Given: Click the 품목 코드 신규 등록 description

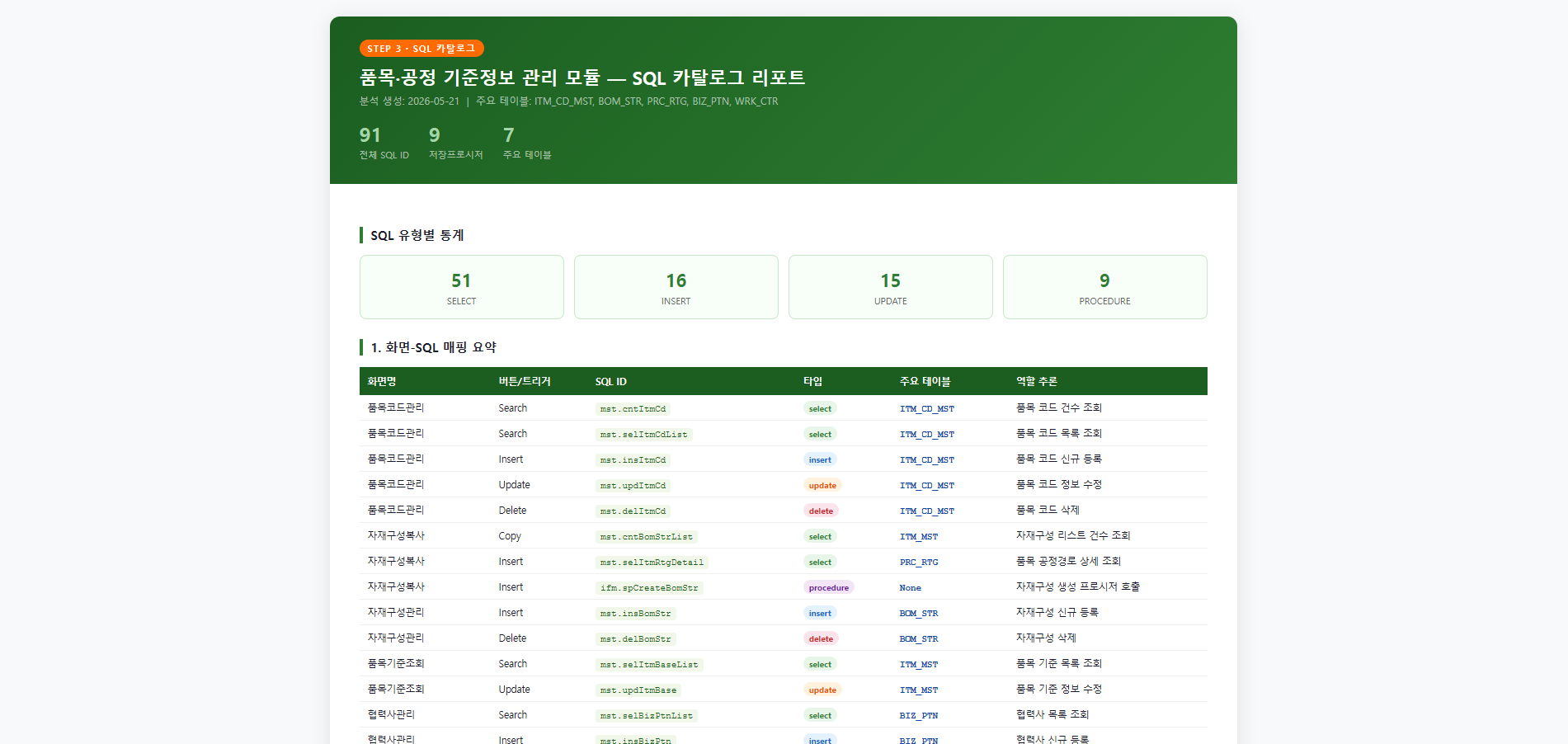Looking at the screenshot, I should click(1059, 459).
